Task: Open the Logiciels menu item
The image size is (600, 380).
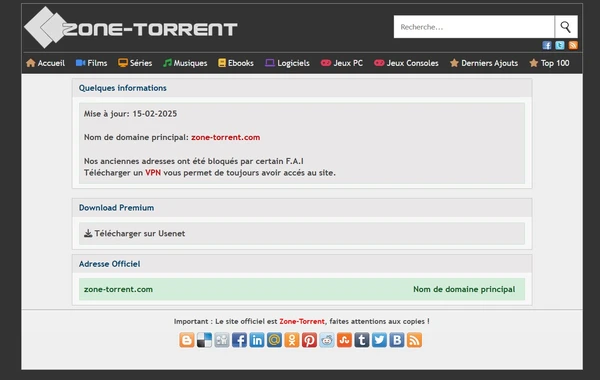Action: [287, 63]
